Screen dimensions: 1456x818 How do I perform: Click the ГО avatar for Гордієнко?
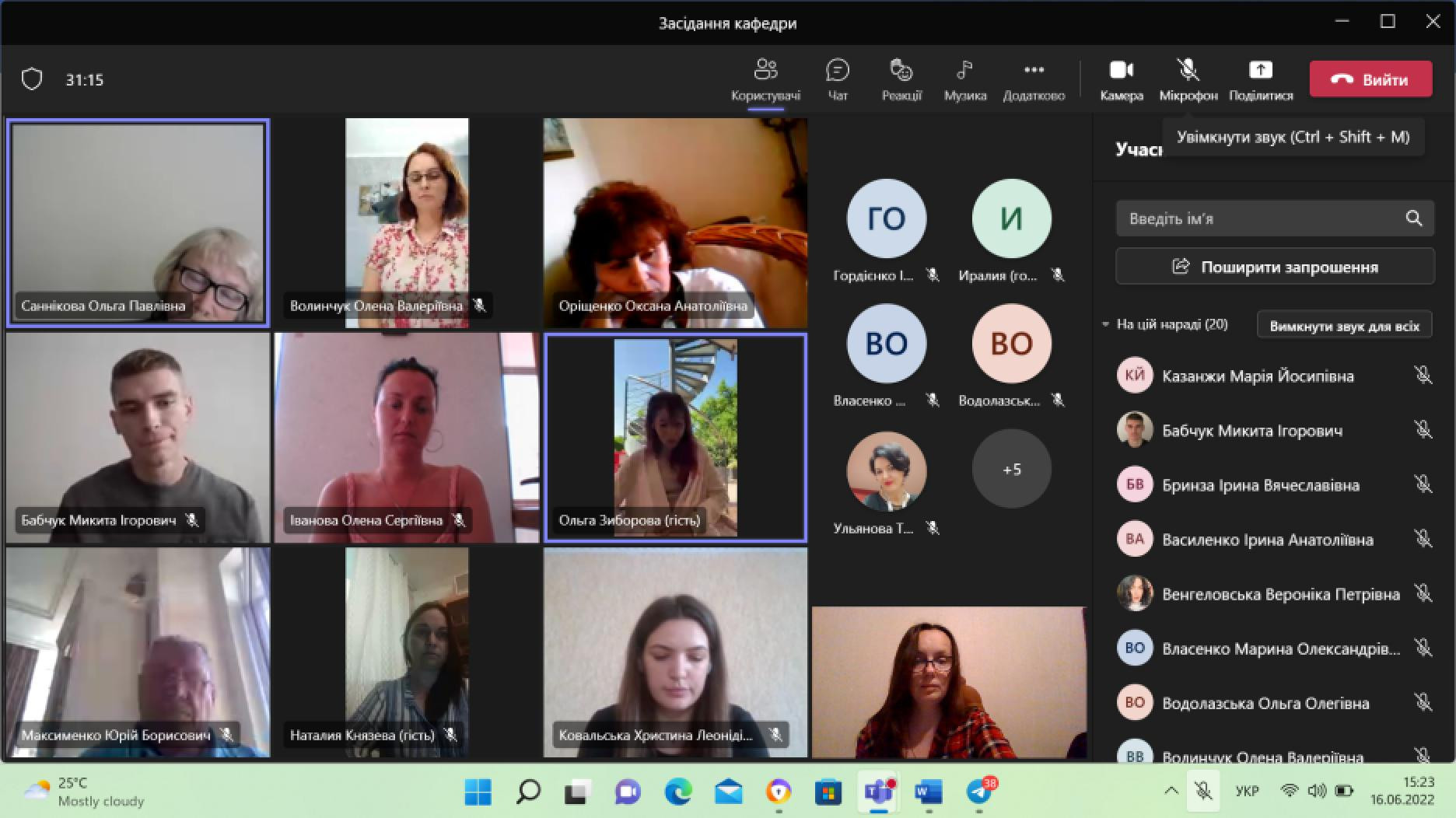887,218
